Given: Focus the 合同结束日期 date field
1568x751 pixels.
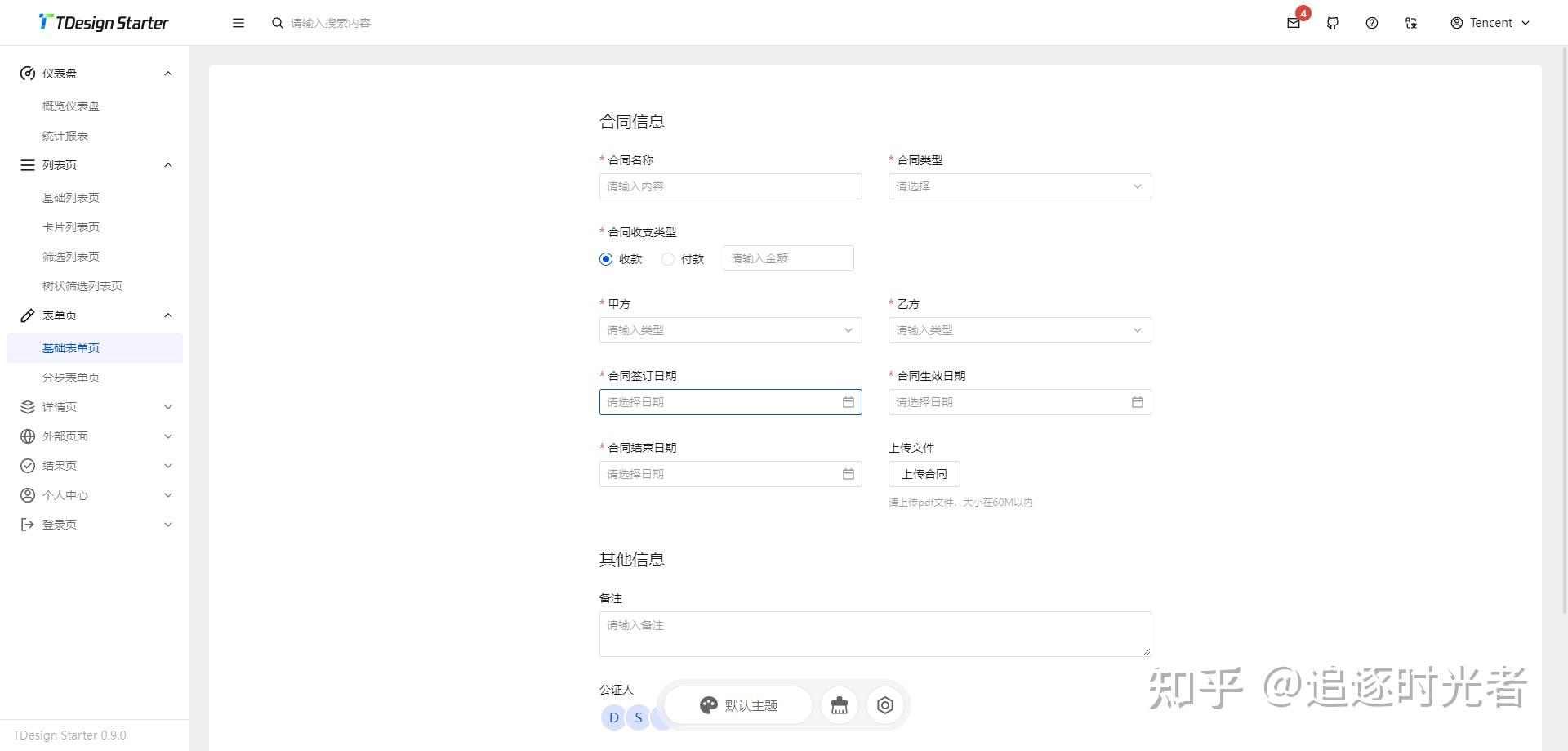Looking at the screenshot, I should coord(731,474).
